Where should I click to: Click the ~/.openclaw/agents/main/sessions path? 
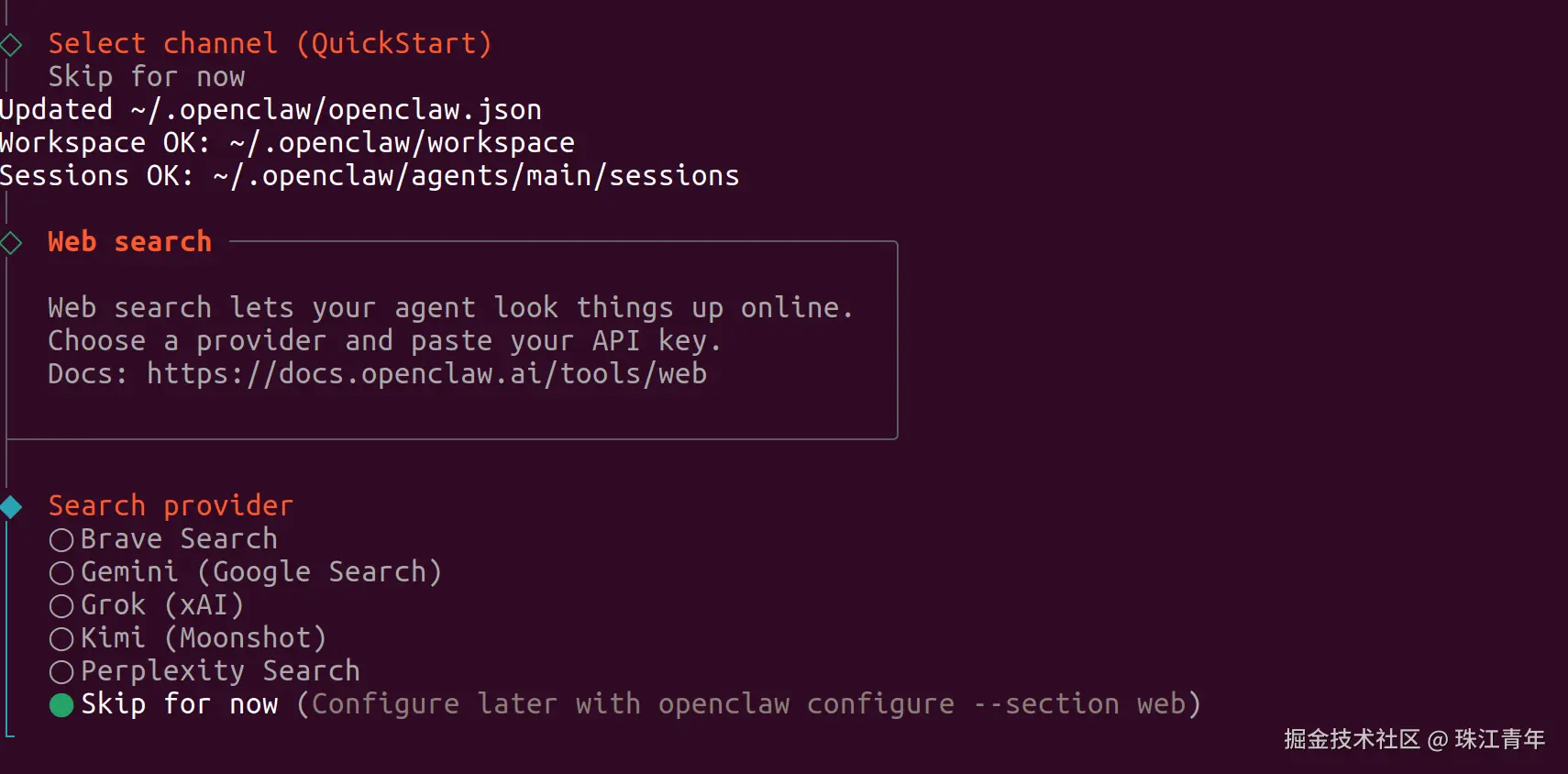[x=476, y=176]
